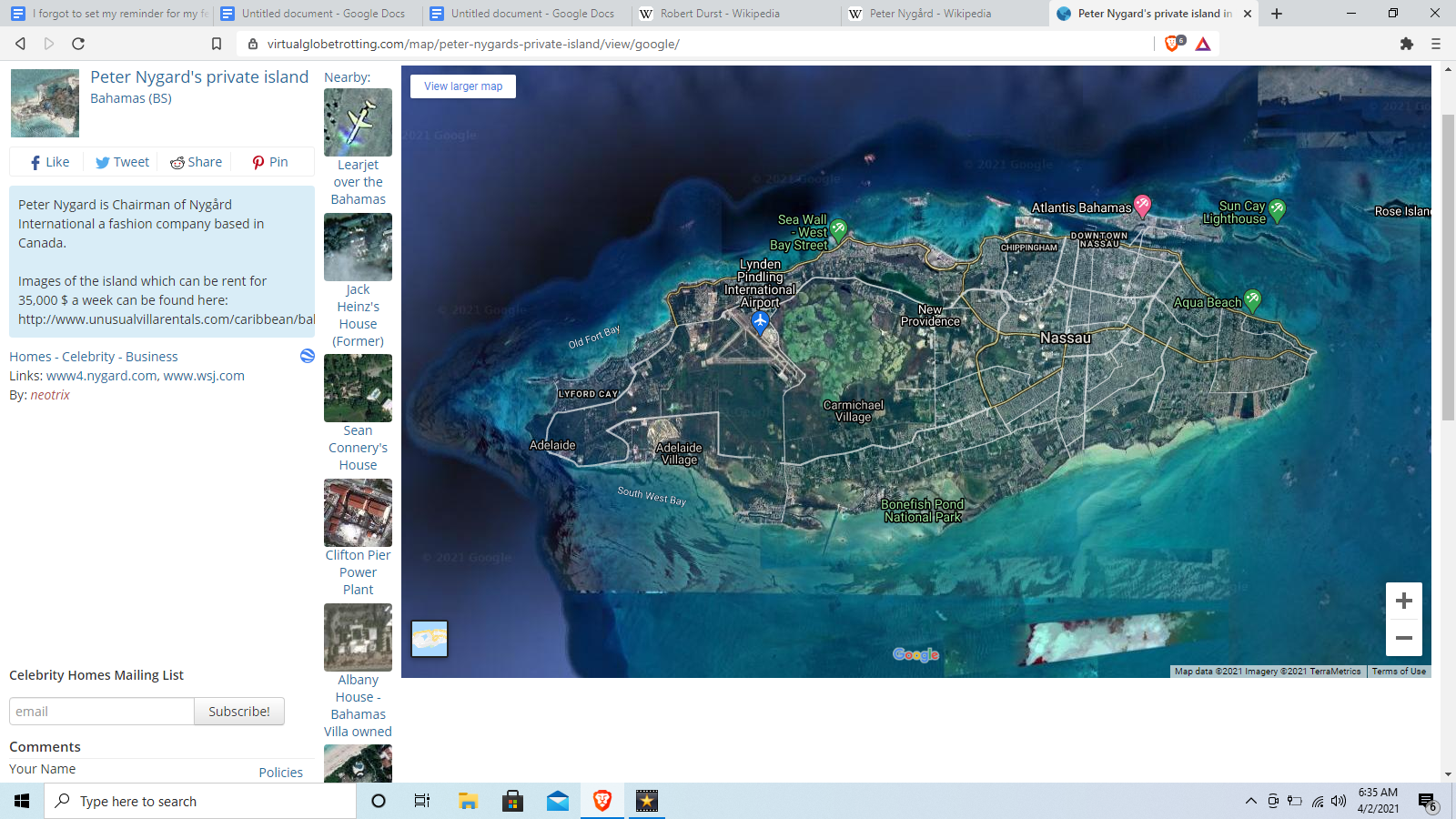Show hidden system tray icons
The width and height of the screenshot is (1456, 819).
point(1251,801)
